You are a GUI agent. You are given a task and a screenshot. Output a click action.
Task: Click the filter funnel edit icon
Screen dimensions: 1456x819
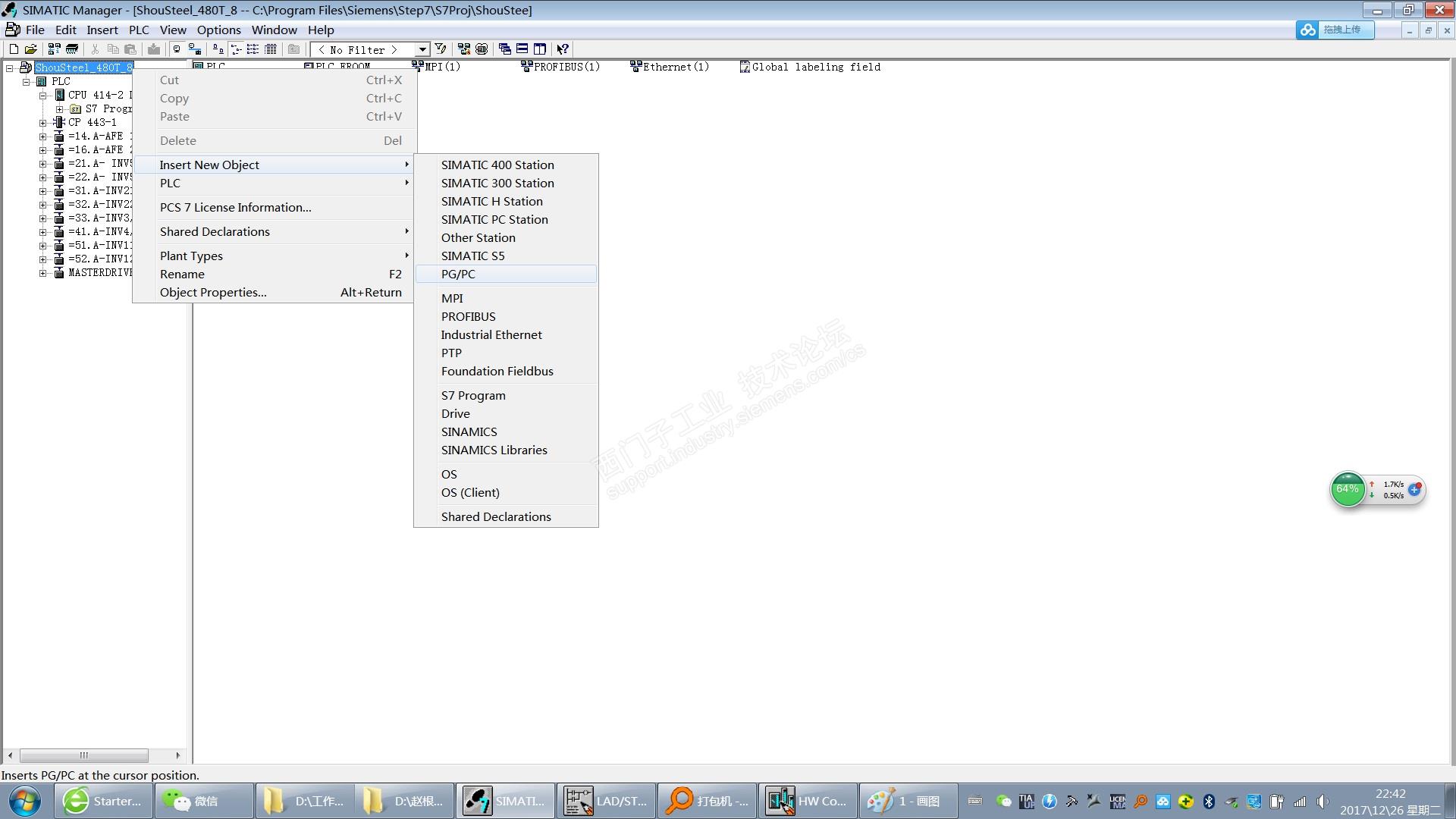[441, 49]
